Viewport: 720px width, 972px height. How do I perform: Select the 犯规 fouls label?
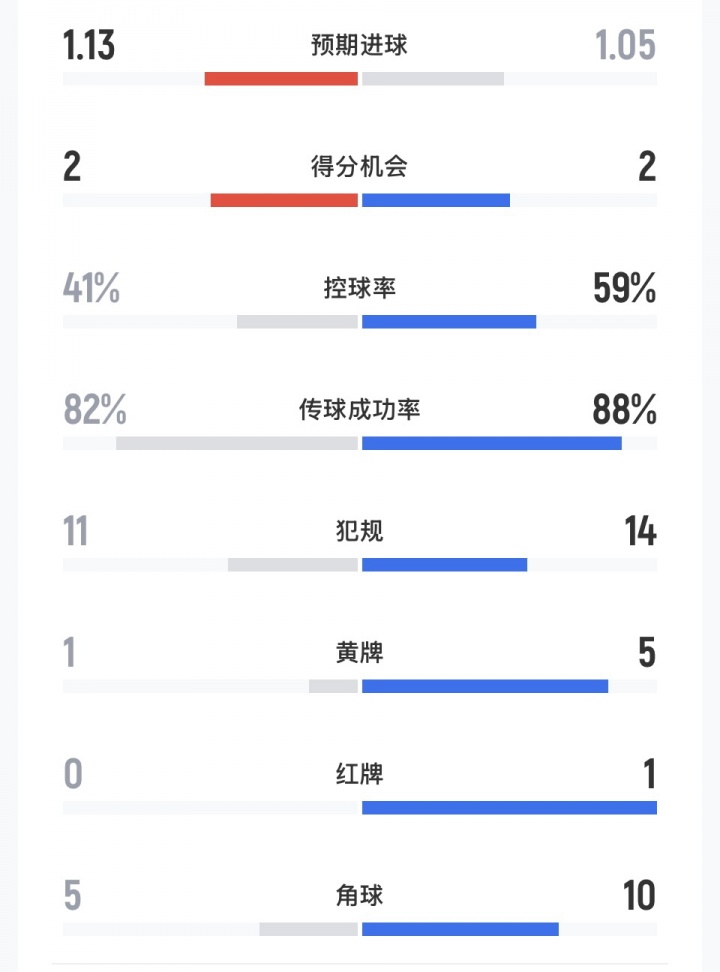click(x=359, y=532)
